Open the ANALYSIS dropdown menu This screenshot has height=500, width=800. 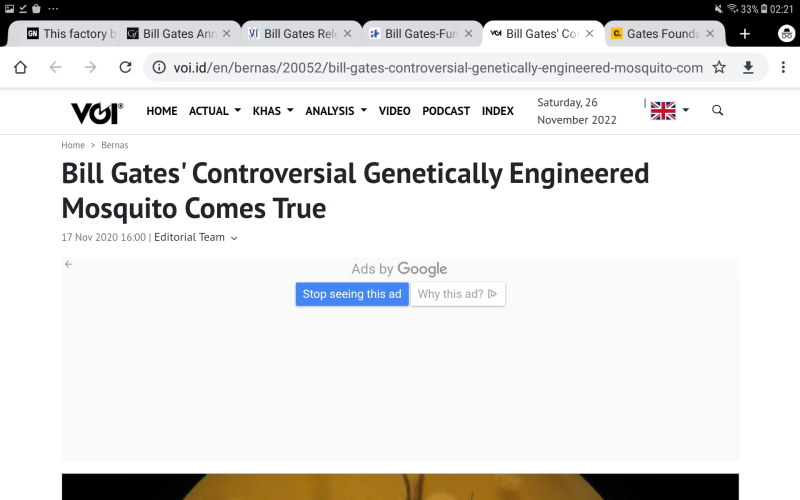(336, 111)
